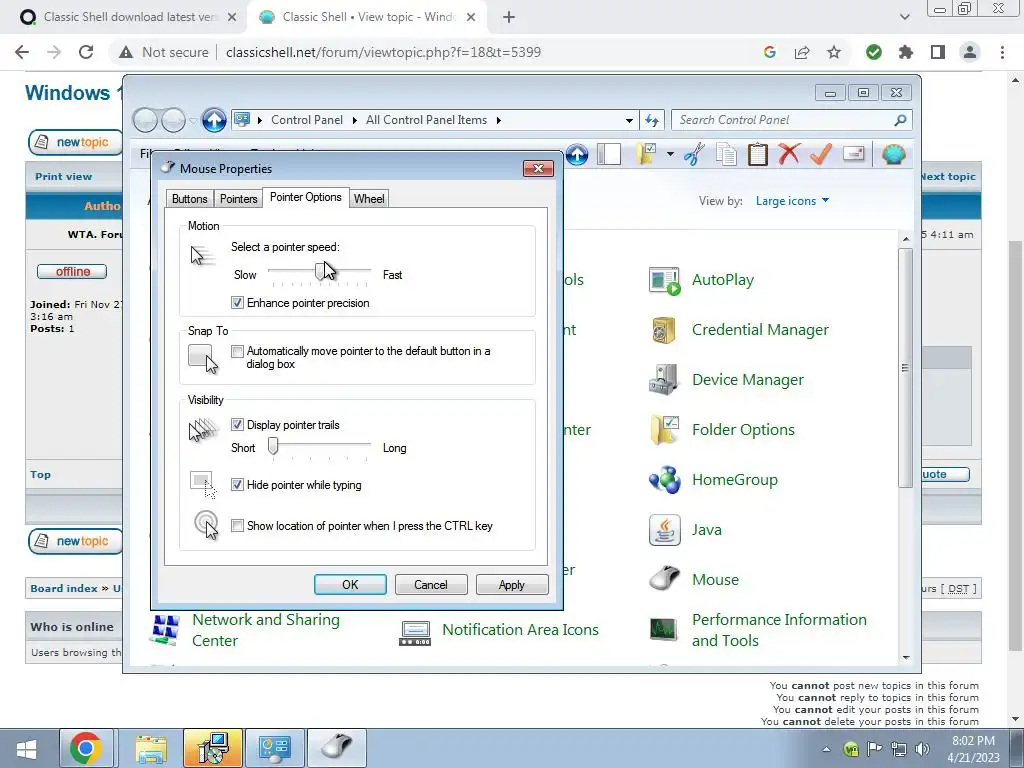This screenshot has width=1024, height=768.
Task: Click the Board index forum link
Action: 63,588
